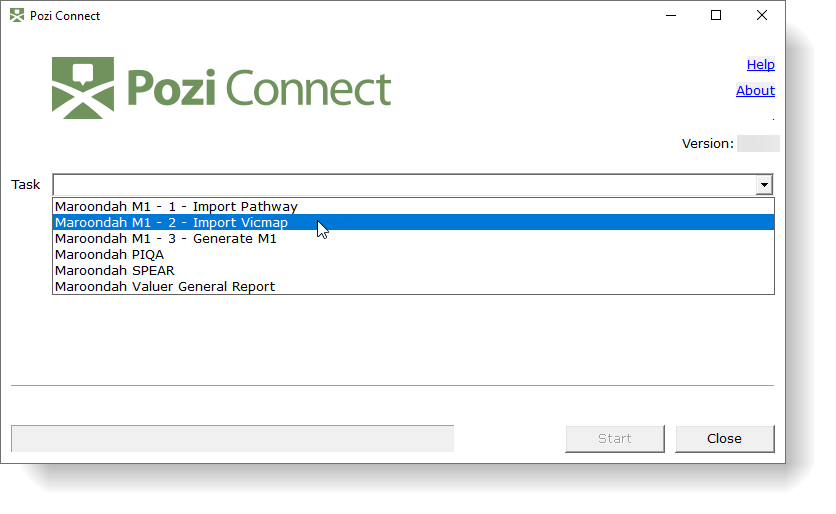
Task: Maximize the Pozi Connect window
Action: point(716,16)
